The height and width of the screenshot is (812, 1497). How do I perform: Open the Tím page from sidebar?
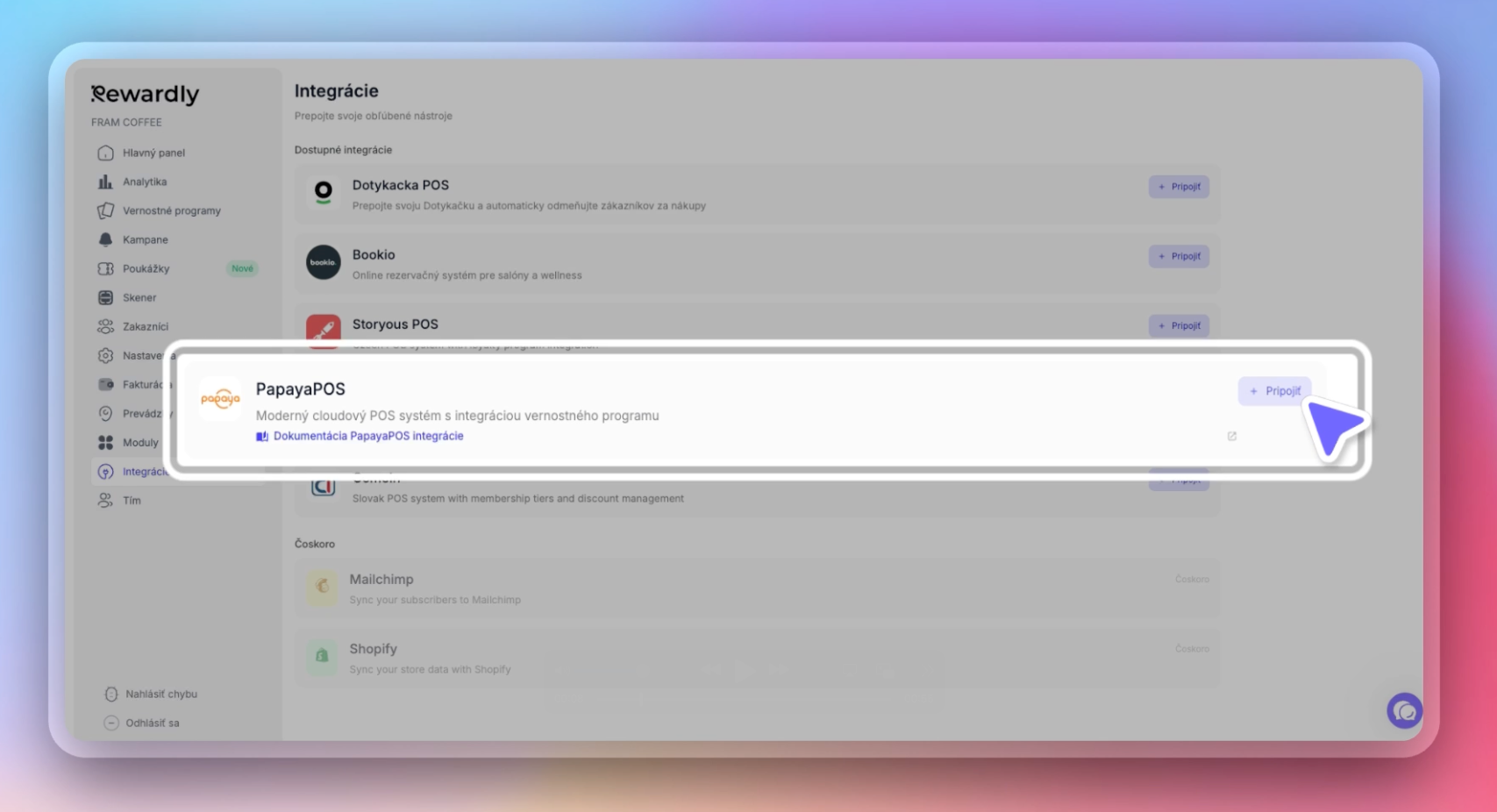tap(132, 501)
